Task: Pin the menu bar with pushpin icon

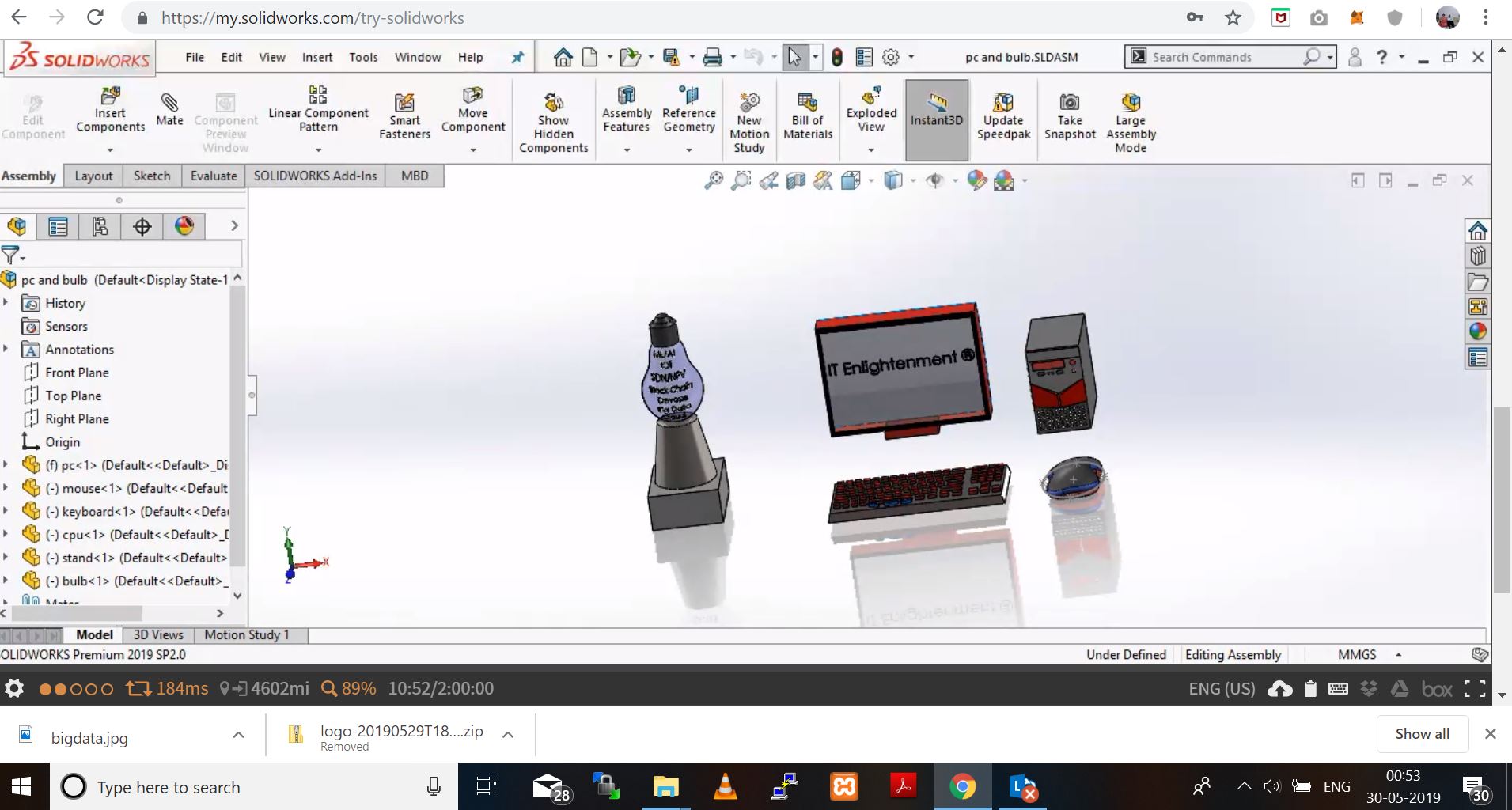Action: [517, 57]
